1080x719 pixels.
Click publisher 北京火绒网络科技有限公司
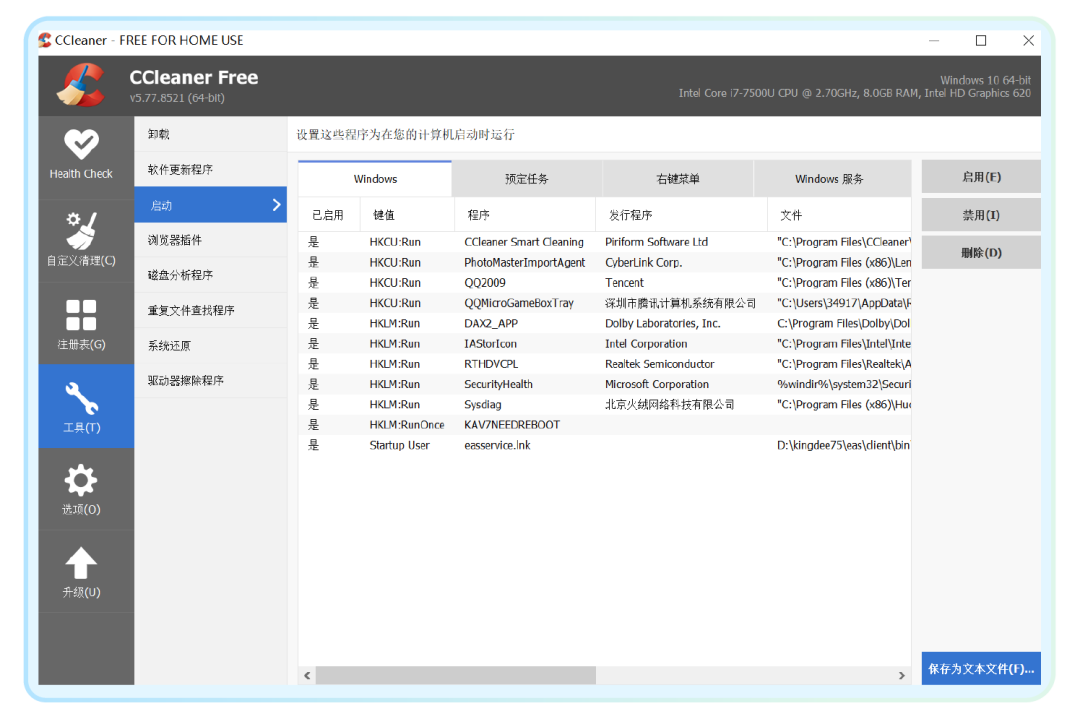(669, 404)
